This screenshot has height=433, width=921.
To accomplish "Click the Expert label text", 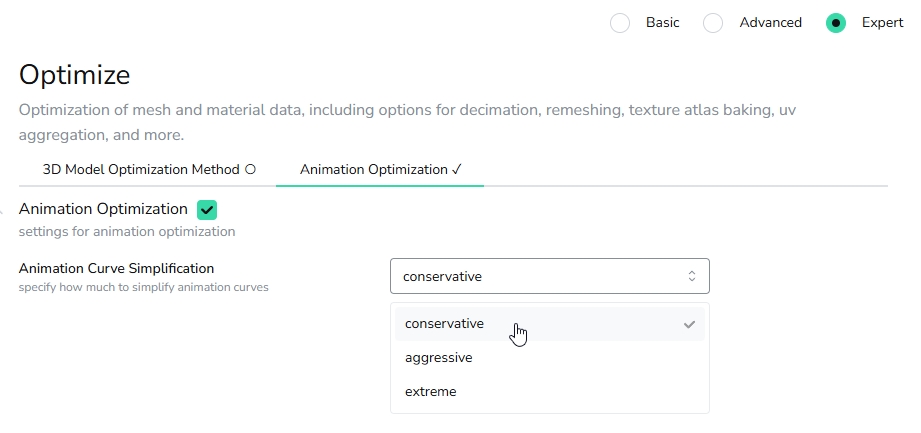I will pyautogui.click(x=882, y=22).
